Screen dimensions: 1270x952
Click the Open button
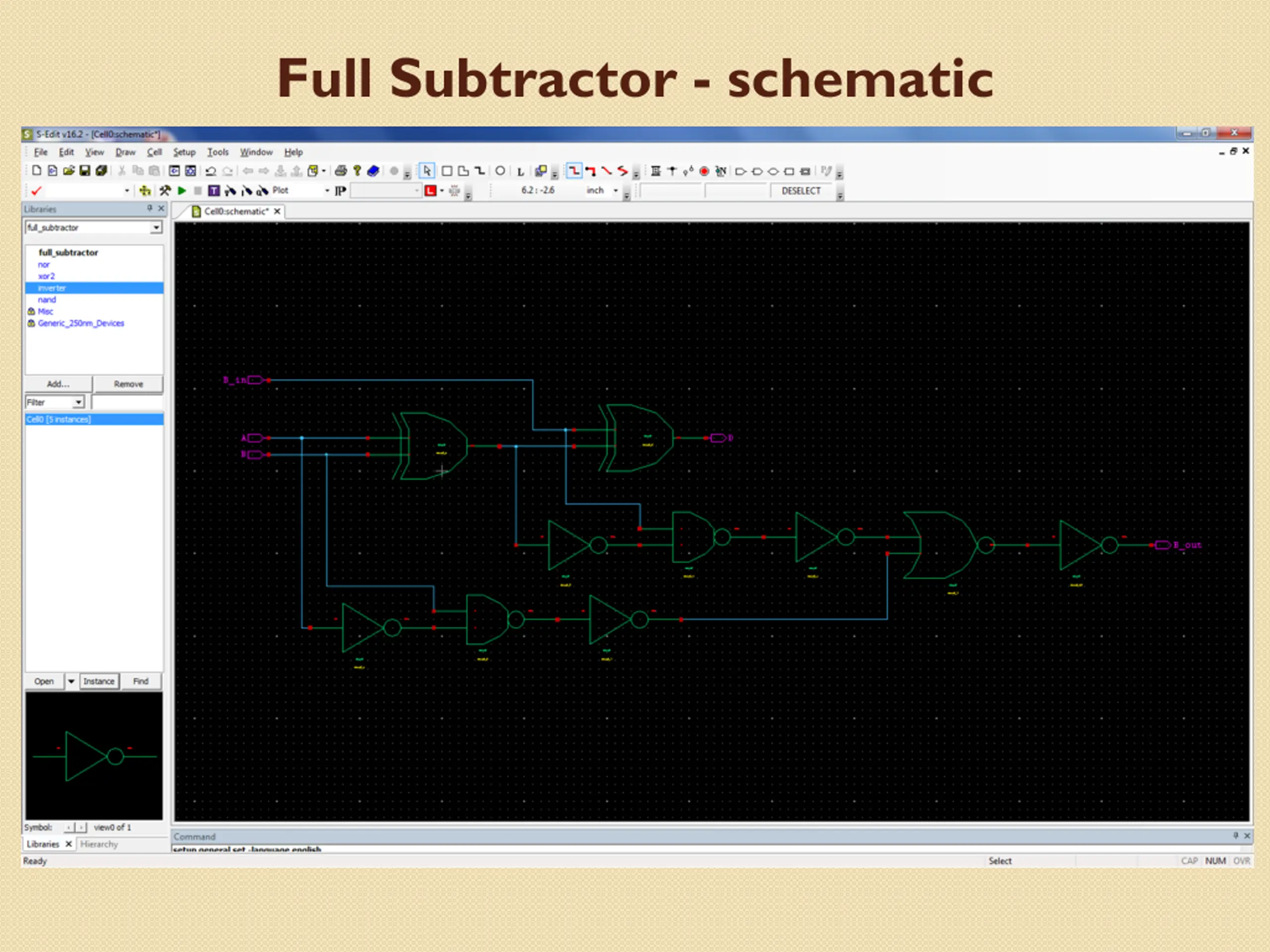point(44,681)
